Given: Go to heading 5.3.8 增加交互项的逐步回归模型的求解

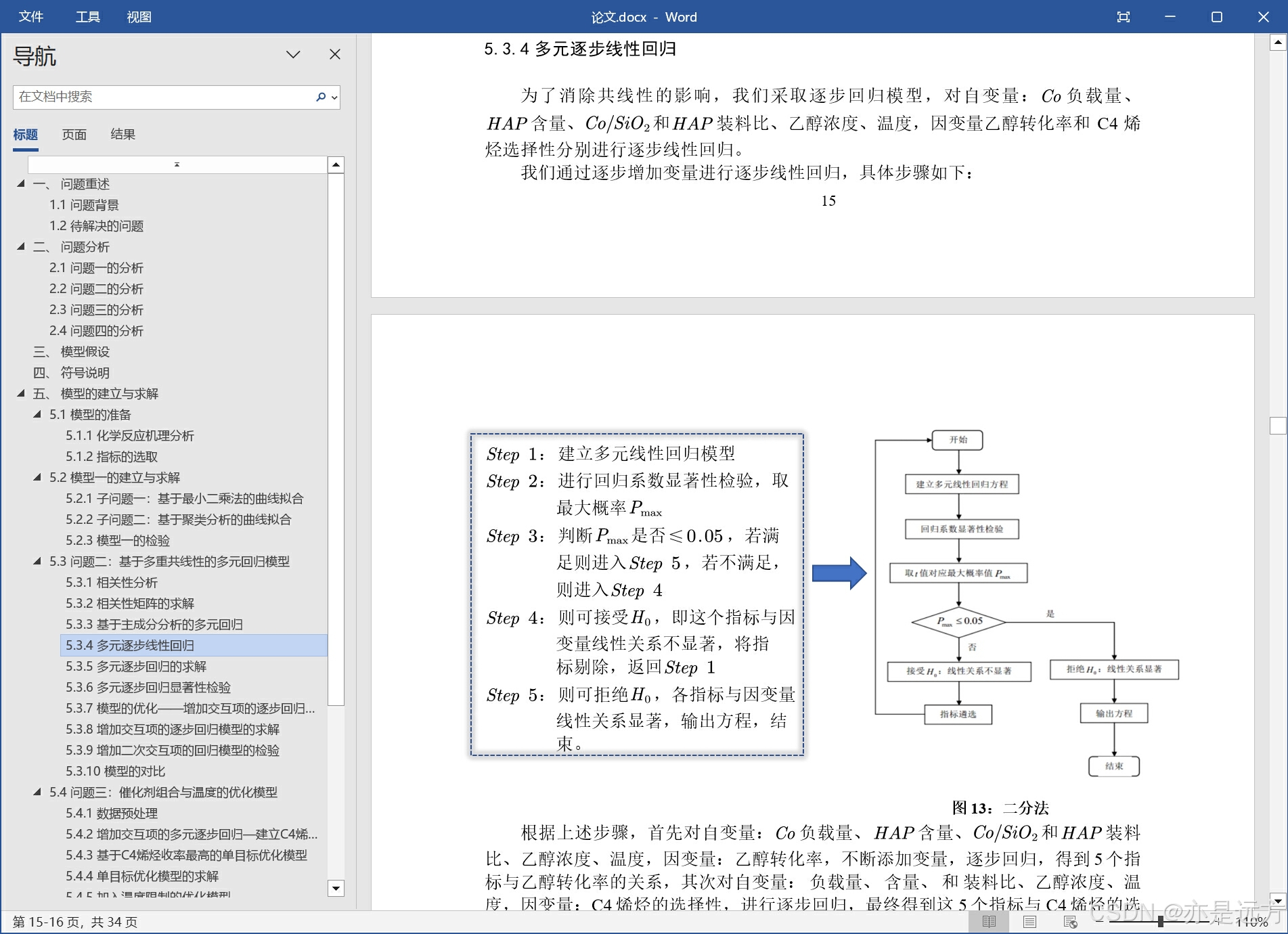Looking at the screenshot, I should click(173, 729).
